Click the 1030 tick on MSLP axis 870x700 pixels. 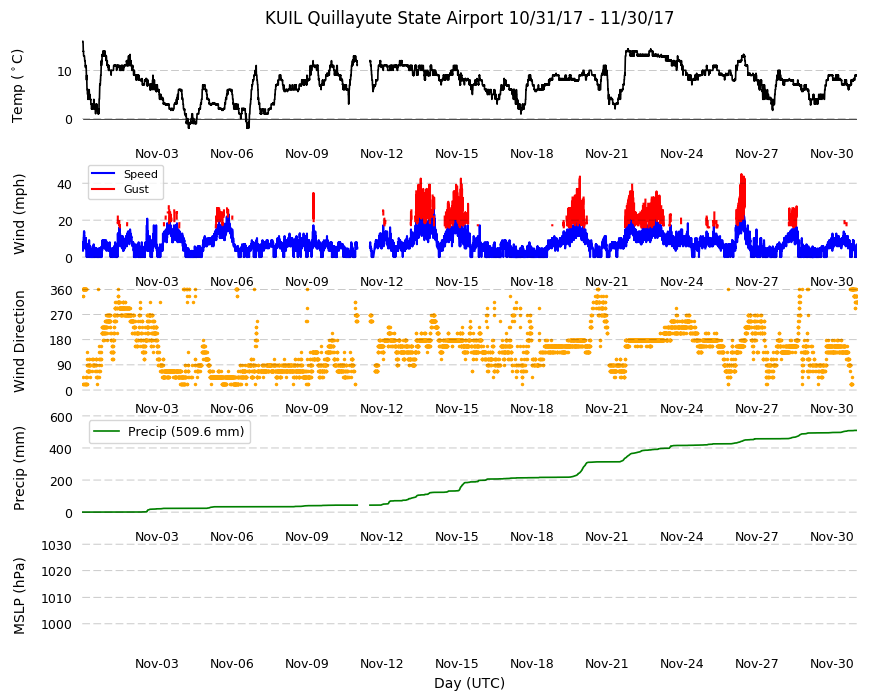(x=57, y=545)
